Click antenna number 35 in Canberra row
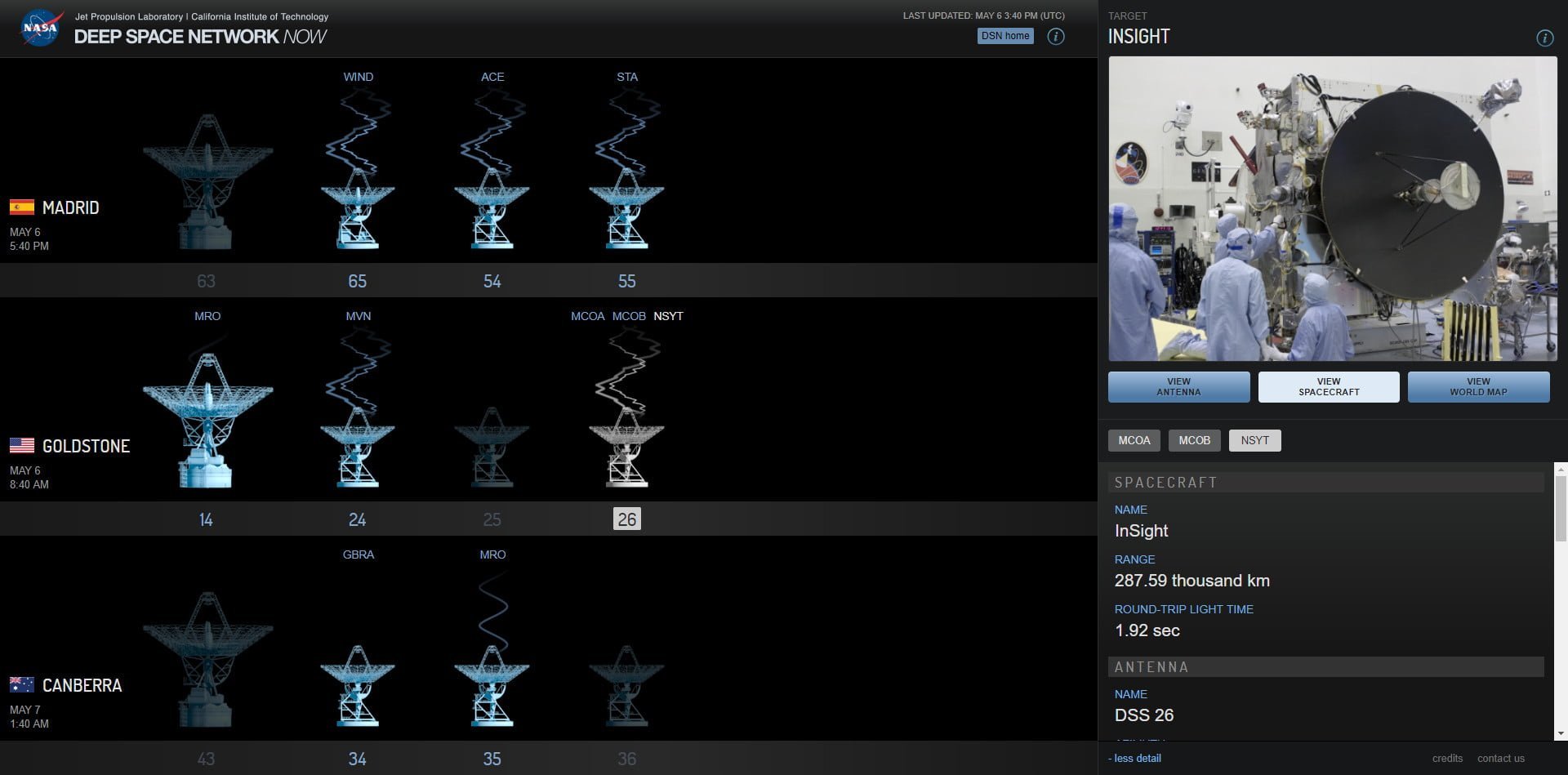The width and height of the screenshot is (1568, 775). (492, 759)
